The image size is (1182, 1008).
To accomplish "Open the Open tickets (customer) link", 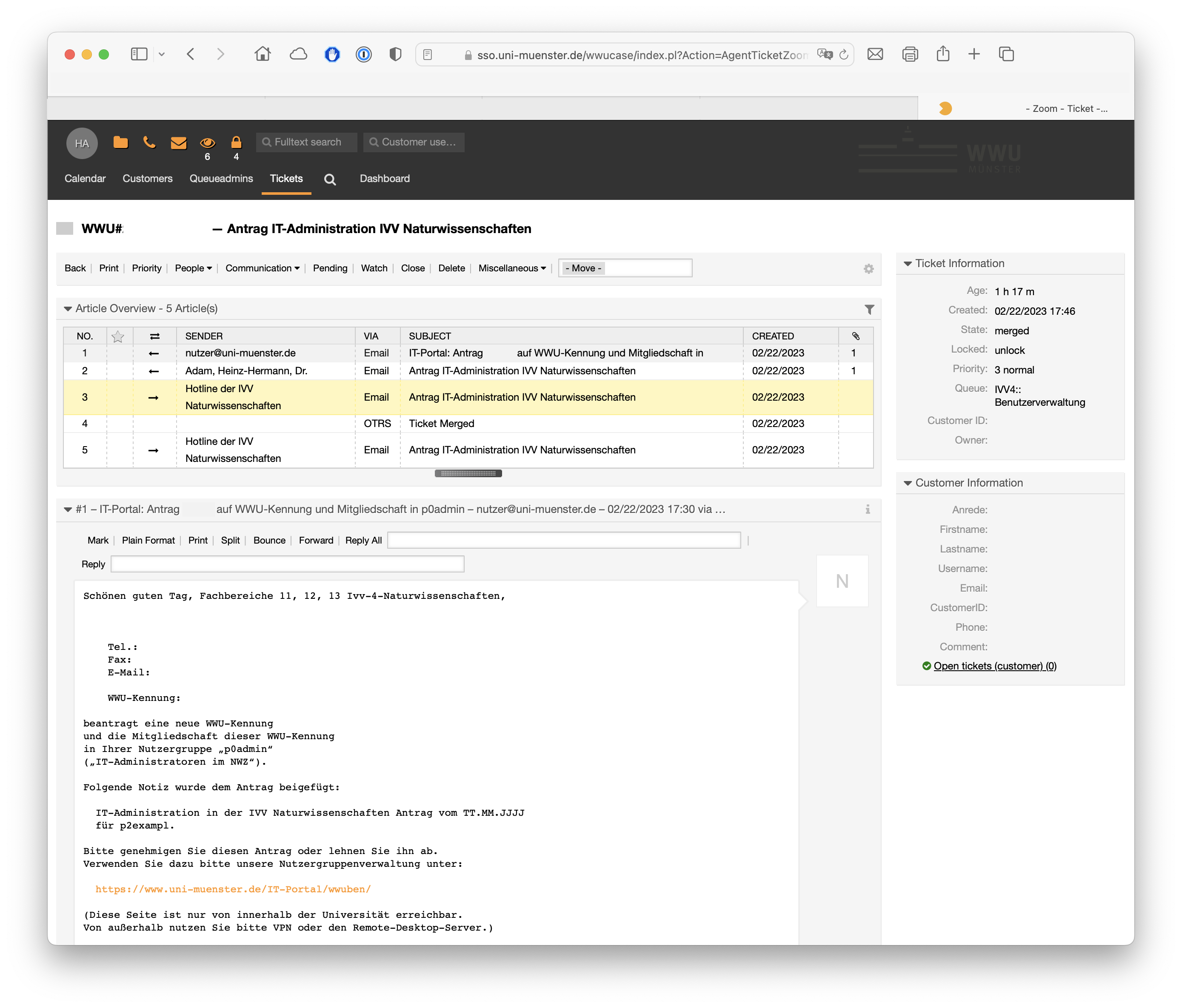I will click(994, 666).
